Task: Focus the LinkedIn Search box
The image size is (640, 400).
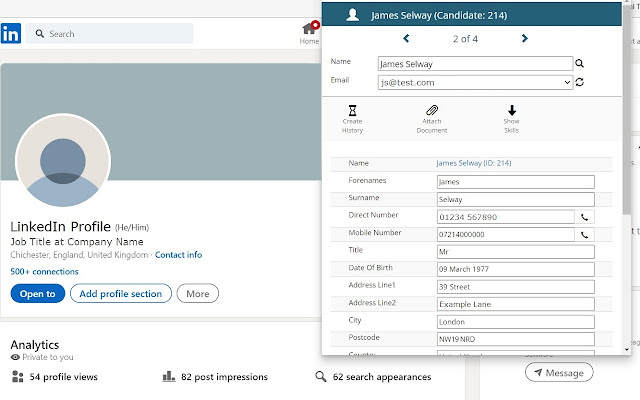Action: [109, 33]
